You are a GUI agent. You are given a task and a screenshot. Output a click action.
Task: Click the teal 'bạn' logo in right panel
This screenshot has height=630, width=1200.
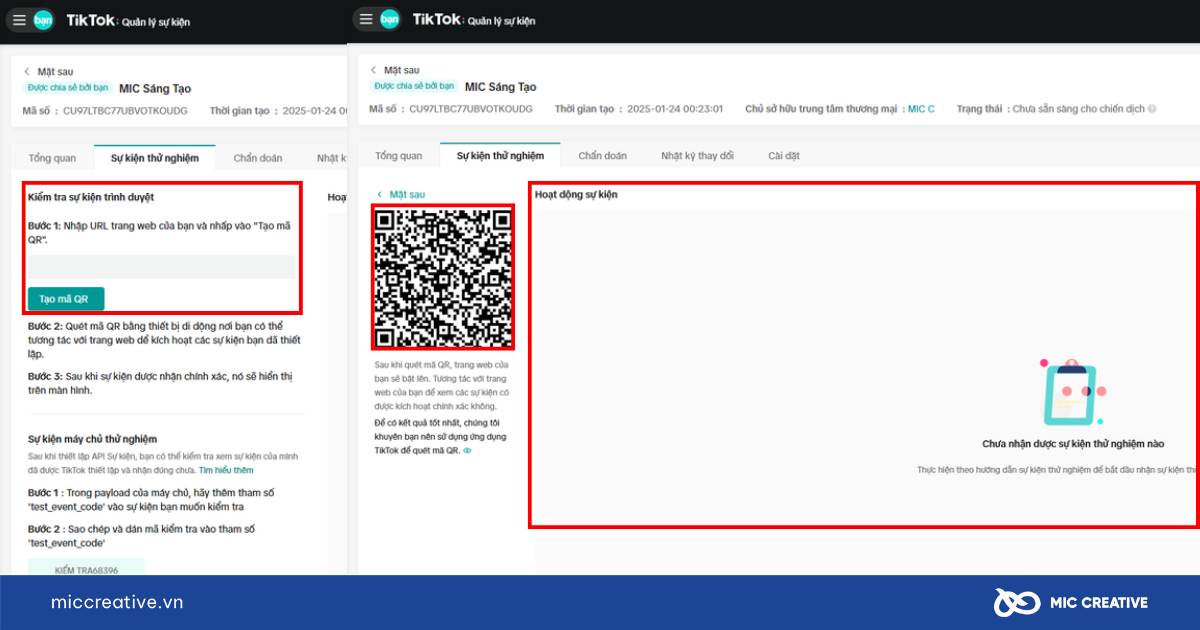[x=390, y=19]
